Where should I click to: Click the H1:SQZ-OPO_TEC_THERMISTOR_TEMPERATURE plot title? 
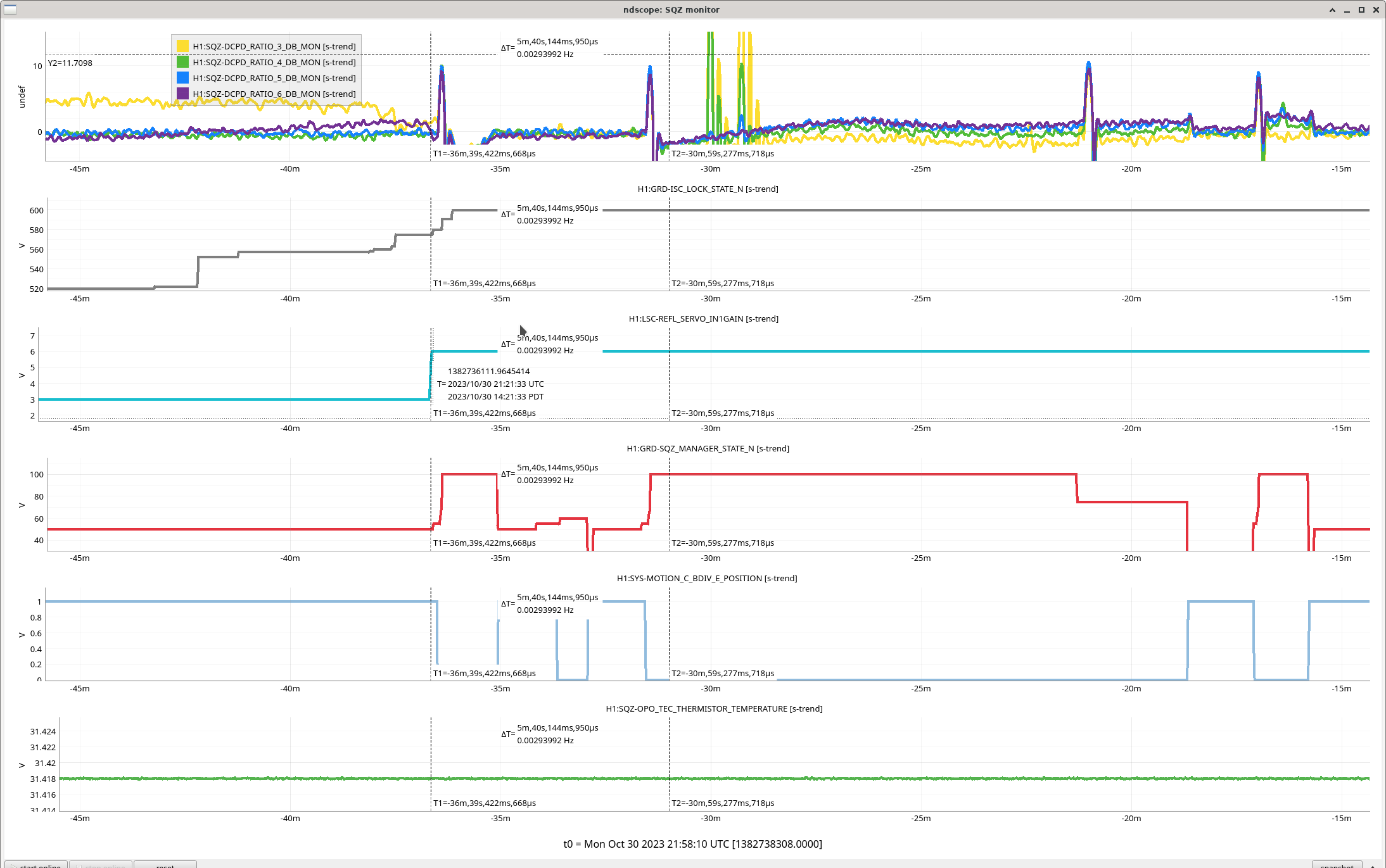pos(714,708)
